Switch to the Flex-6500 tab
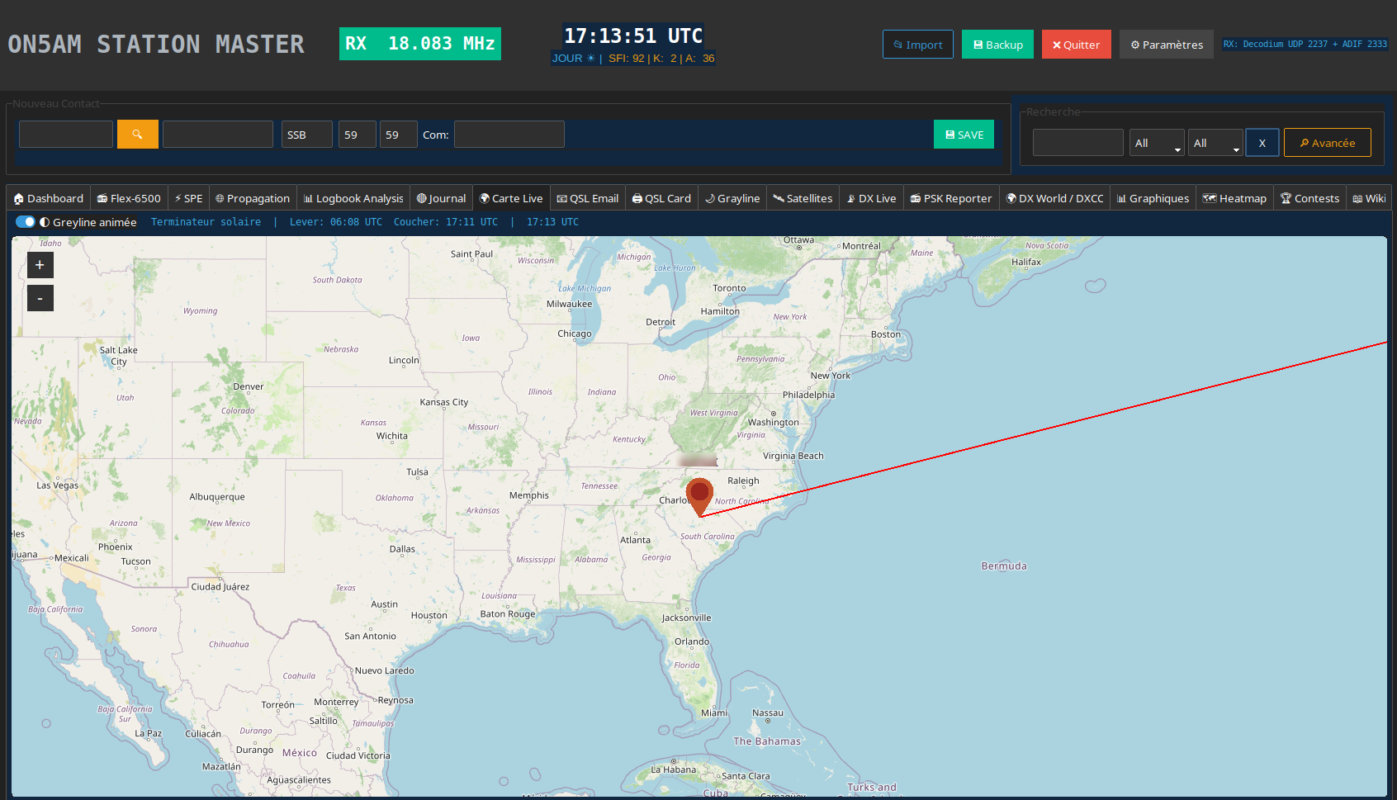The height and width of the screenshot is (800, 1397). coord(129,198)
